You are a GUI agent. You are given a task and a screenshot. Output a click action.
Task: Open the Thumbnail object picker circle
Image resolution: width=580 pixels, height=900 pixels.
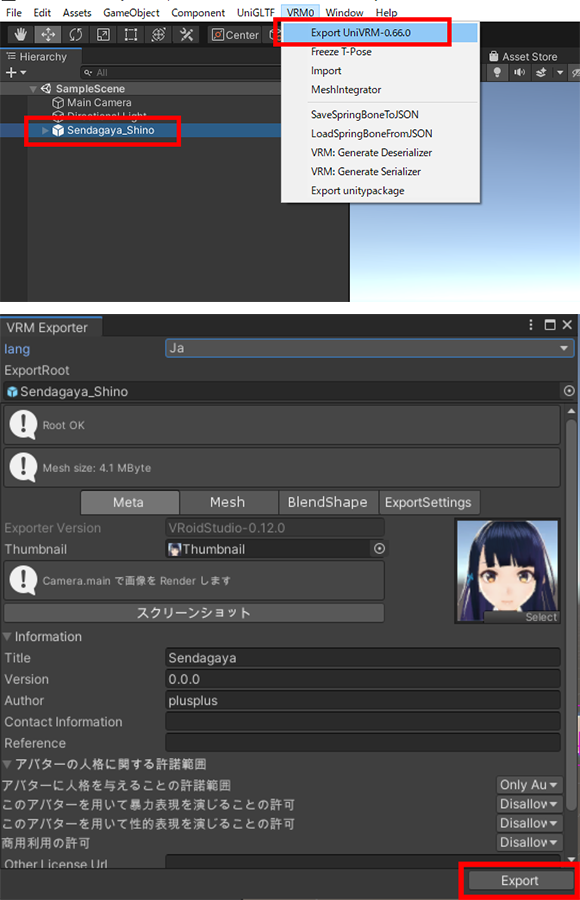379,549
